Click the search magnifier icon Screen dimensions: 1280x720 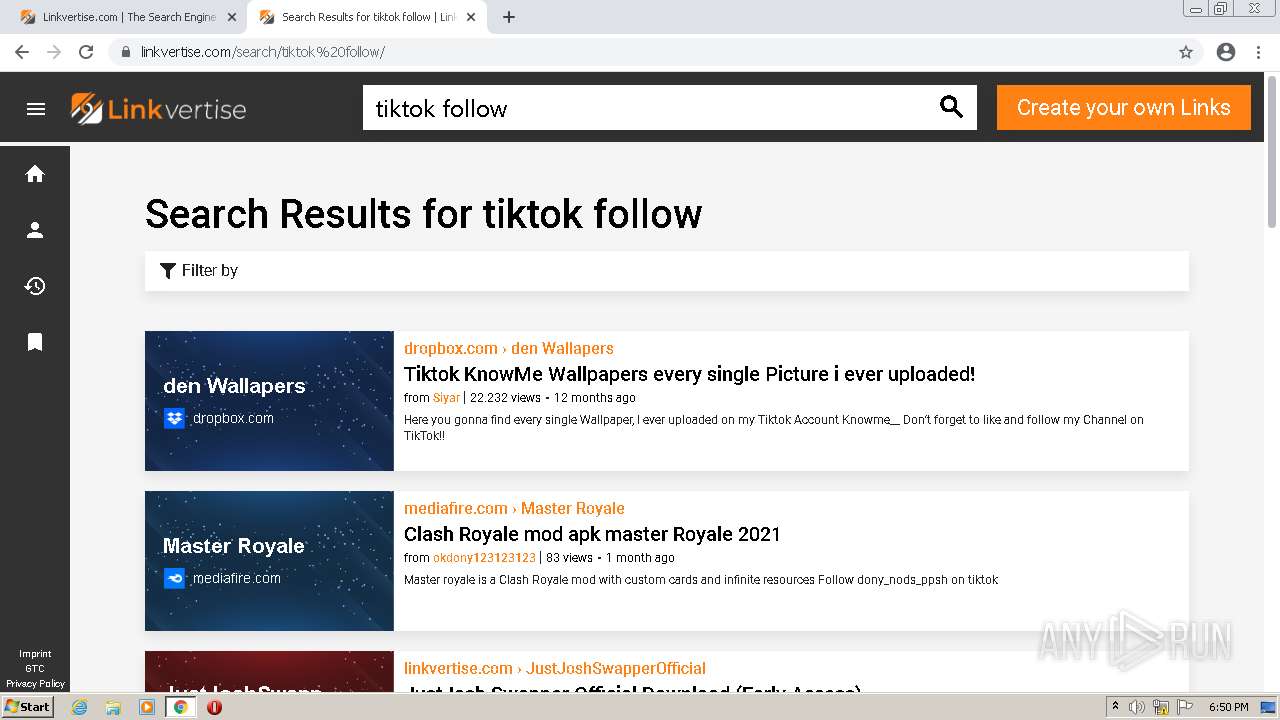pos(951,107)
